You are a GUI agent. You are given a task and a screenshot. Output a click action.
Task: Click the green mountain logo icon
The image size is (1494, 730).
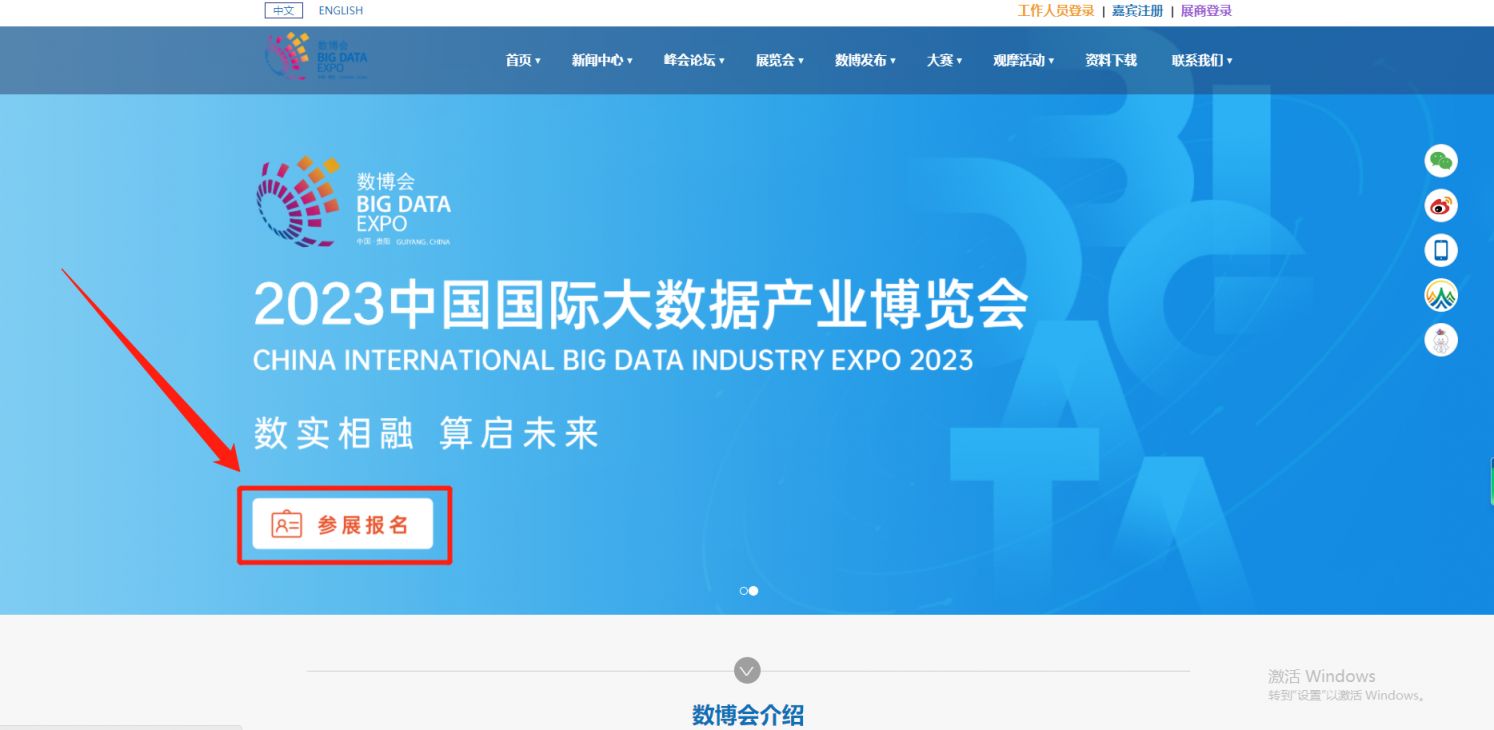pos(1440,295)
